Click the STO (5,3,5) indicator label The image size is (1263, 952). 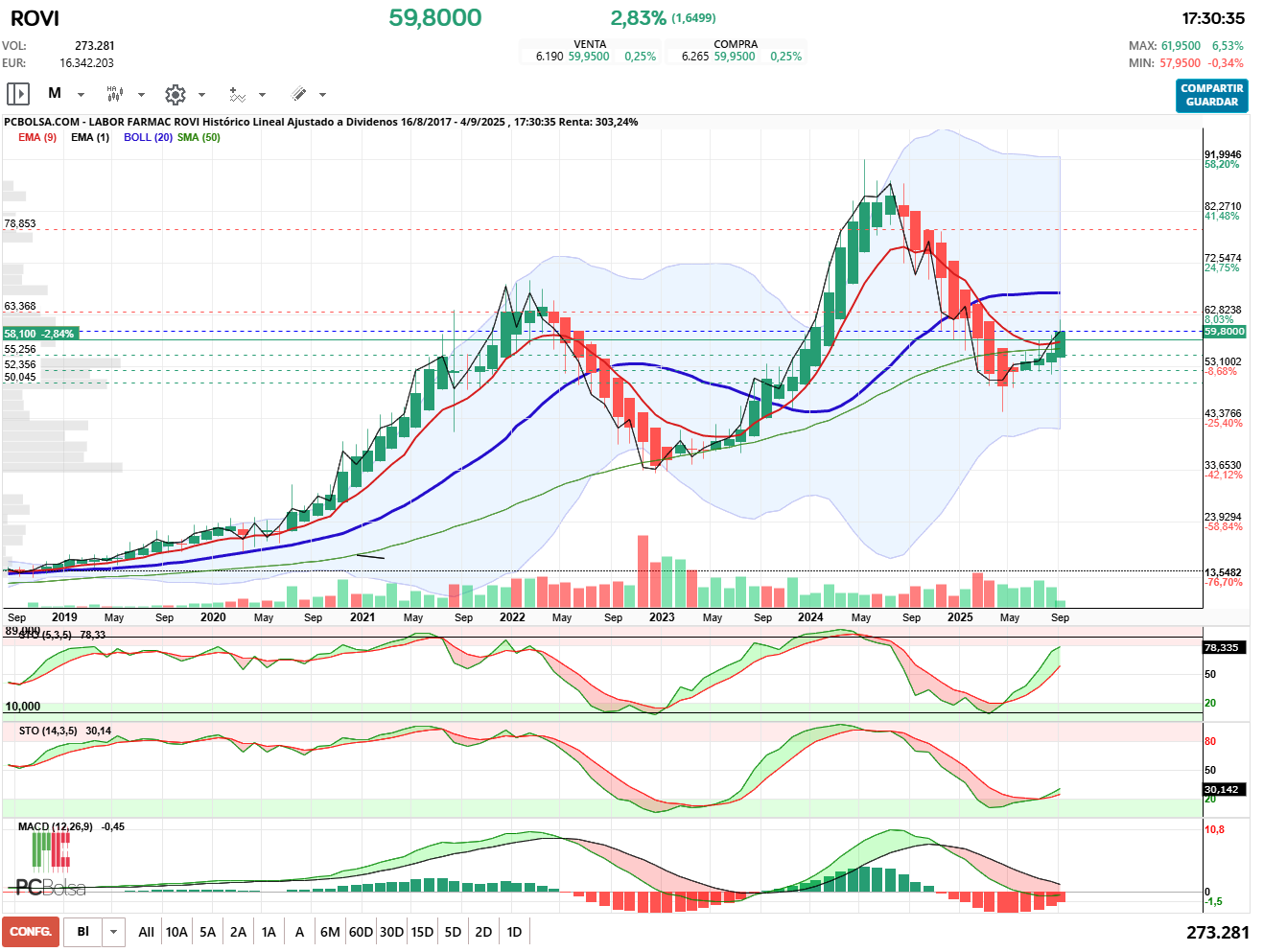tap(45, 635)
